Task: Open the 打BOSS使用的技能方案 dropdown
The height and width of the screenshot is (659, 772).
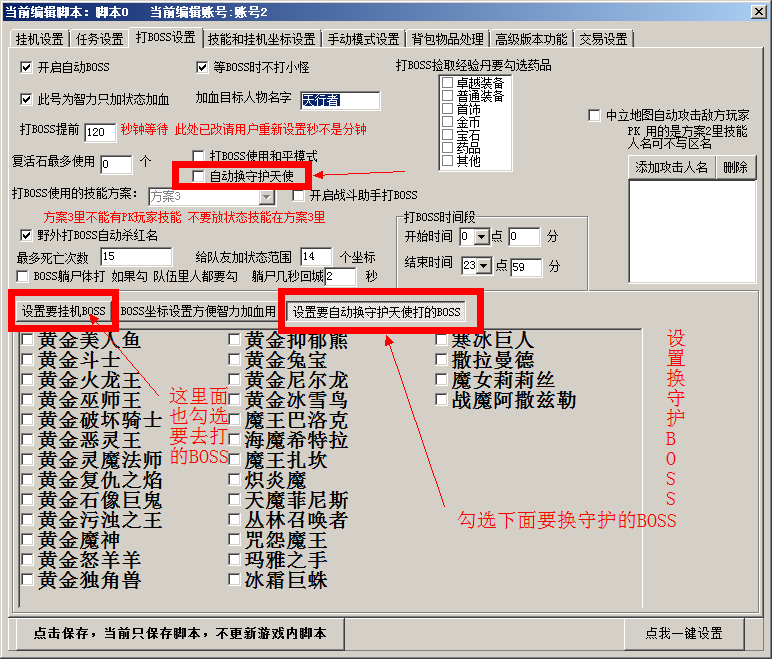Action: pyautogui.click(x=267, y=196)
